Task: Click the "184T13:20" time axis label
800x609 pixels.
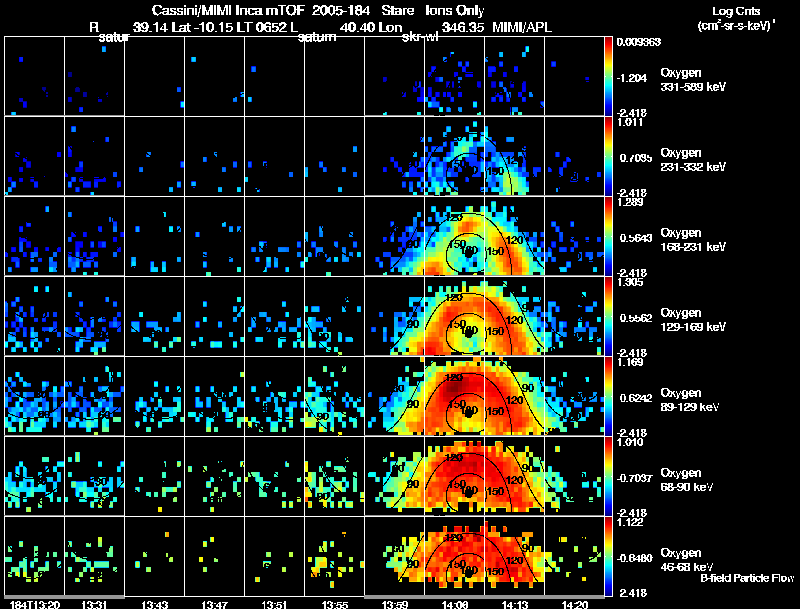Action: click(35, 604)
